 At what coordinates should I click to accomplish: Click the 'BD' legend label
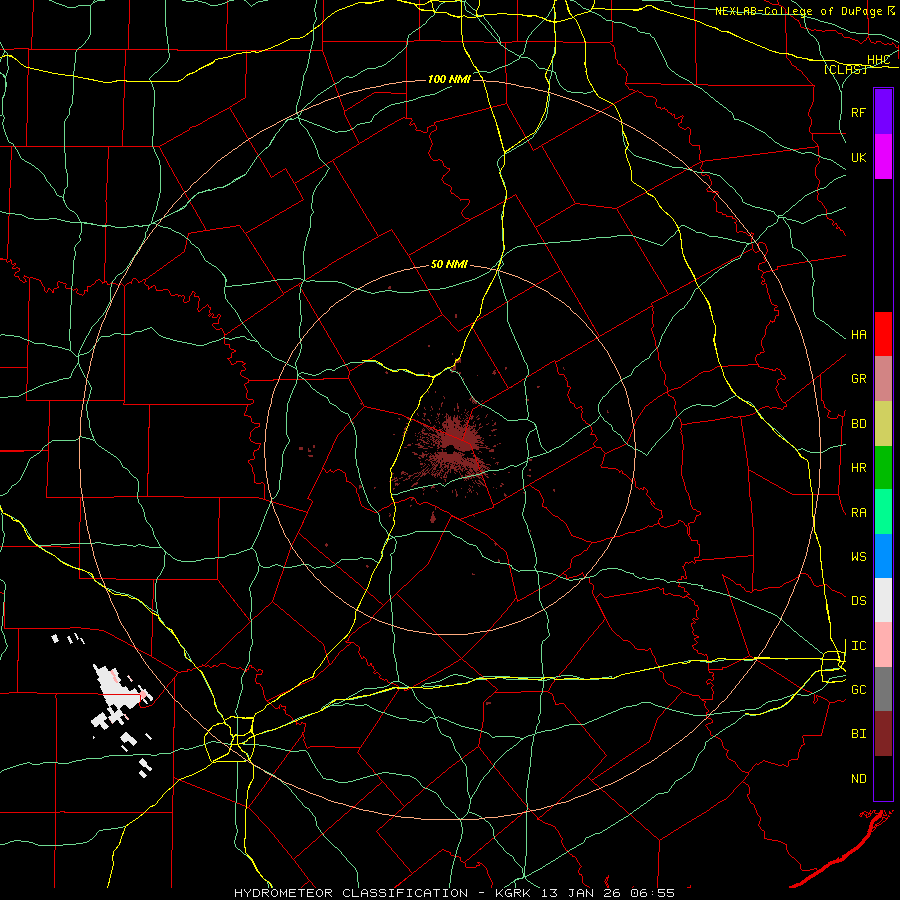click(x=858, y=424)
